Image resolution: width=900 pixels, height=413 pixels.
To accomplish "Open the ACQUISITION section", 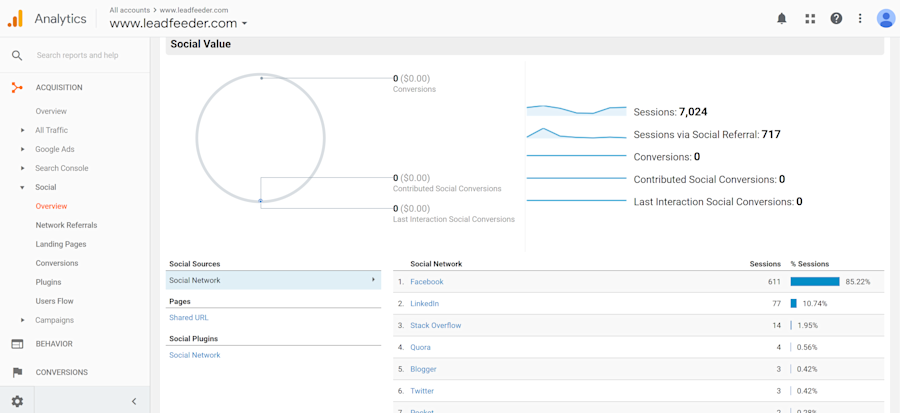I will (59, 88).
